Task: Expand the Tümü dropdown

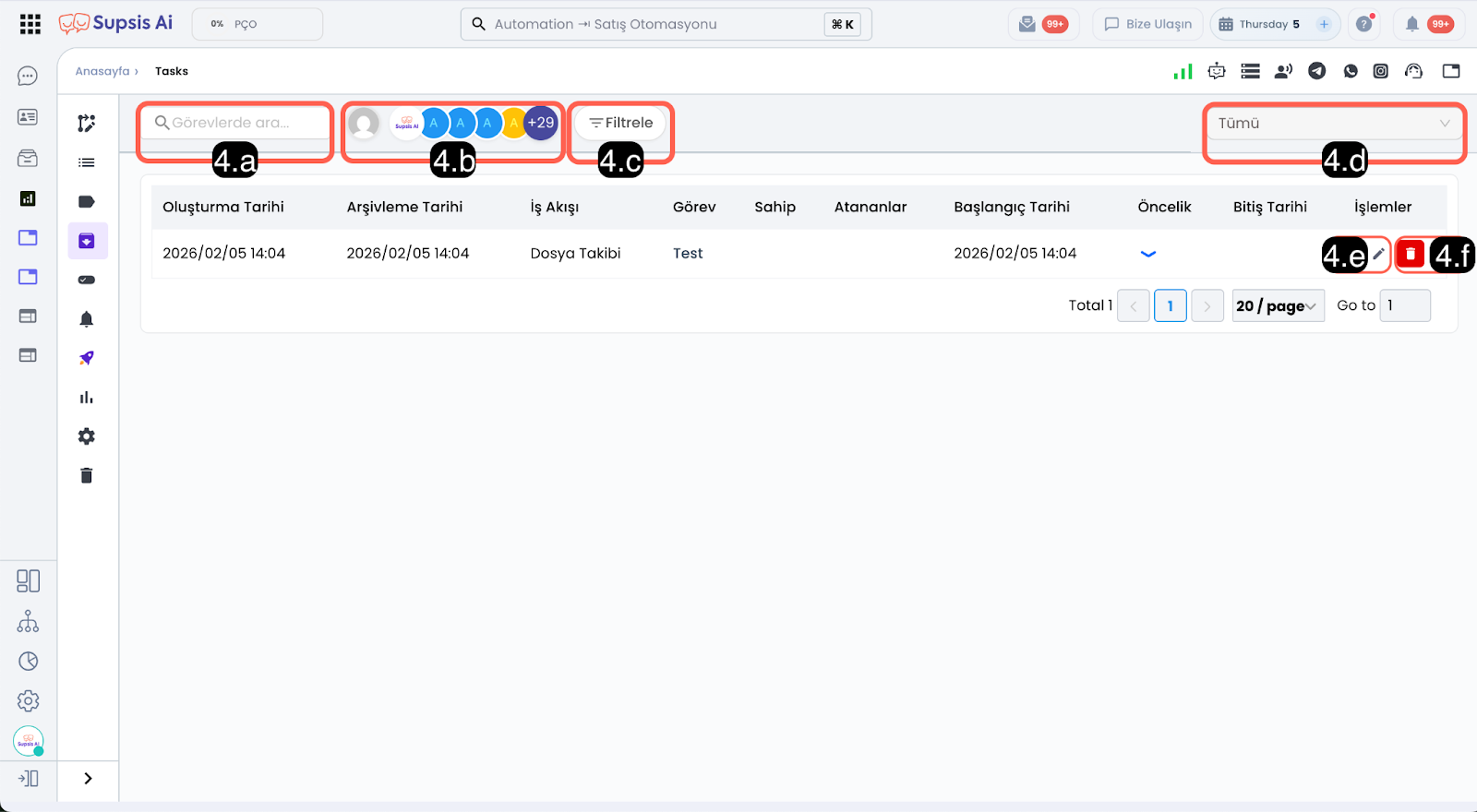Action: tap(1334, 124)
